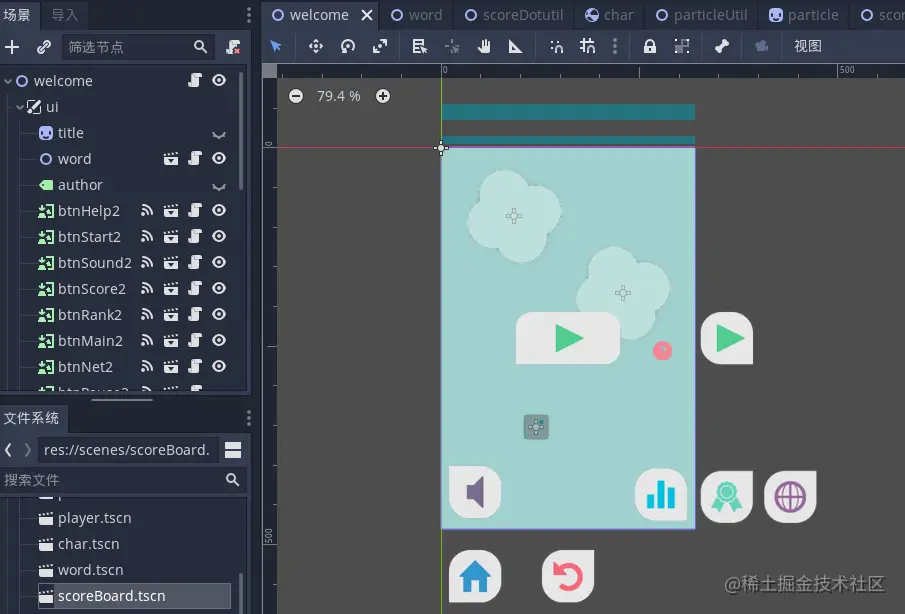This screenshot has height=614, width=905.
Task: Show the hidden author node
Action: (219, 186)
